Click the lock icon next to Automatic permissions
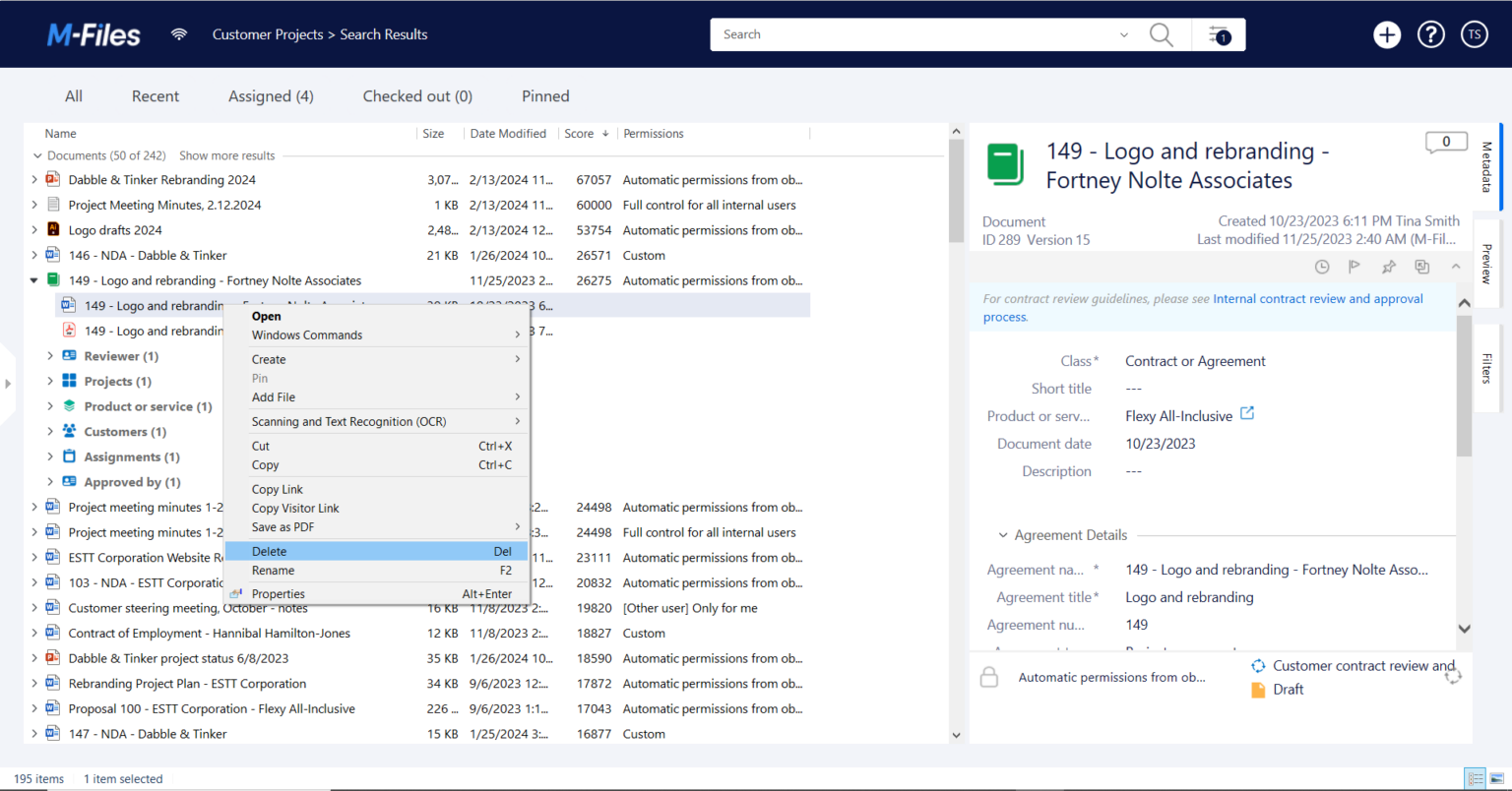The image size is (1512, 791). point(990,677)
